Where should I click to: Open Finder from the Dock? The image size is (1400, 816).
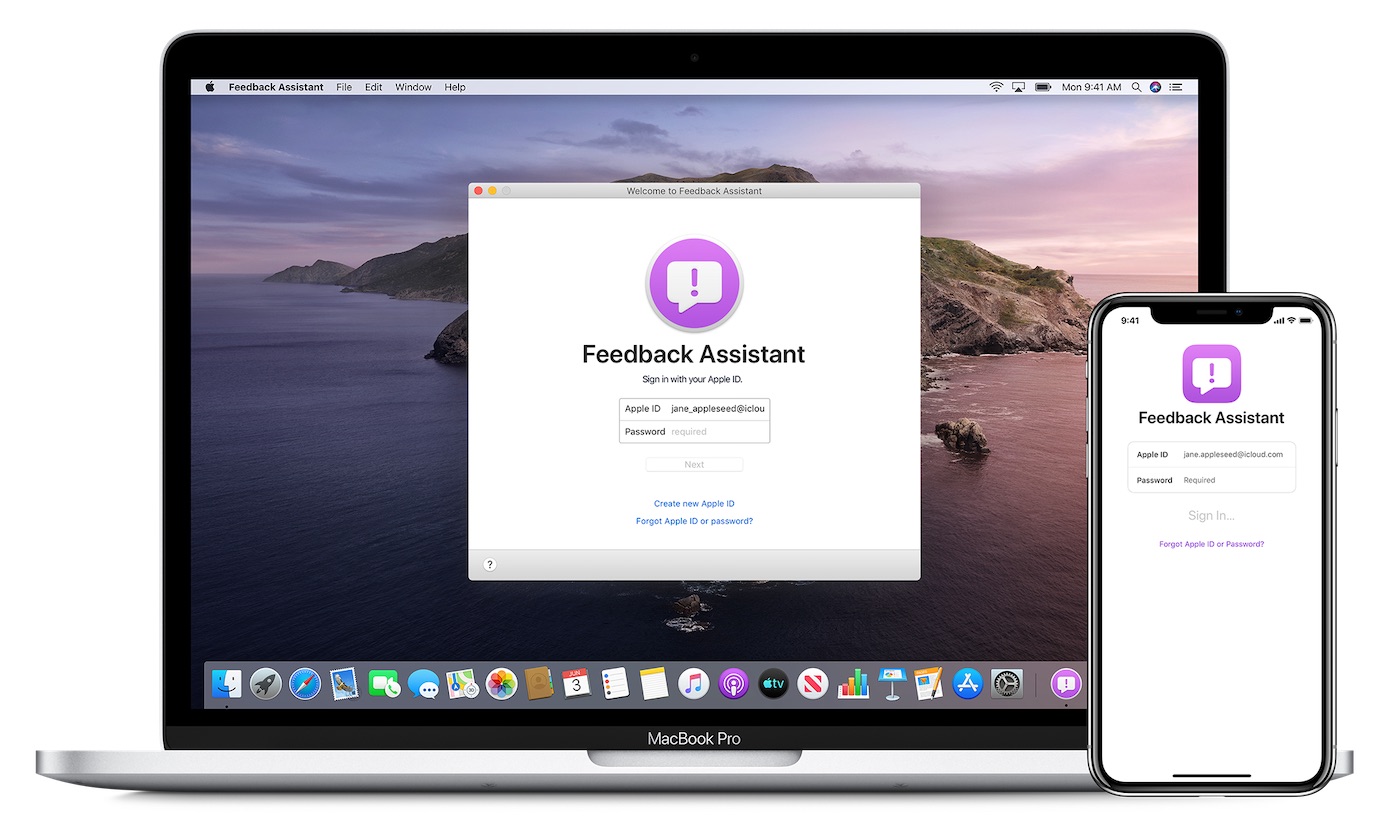pos(227,684)
